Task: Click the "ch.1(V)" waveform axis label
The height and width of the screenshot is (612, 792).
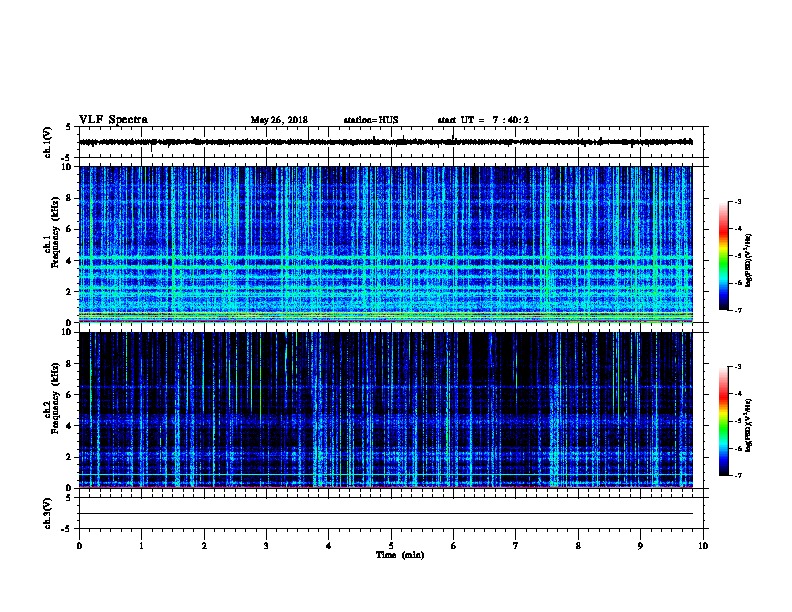Action: (x=47, y=142)
